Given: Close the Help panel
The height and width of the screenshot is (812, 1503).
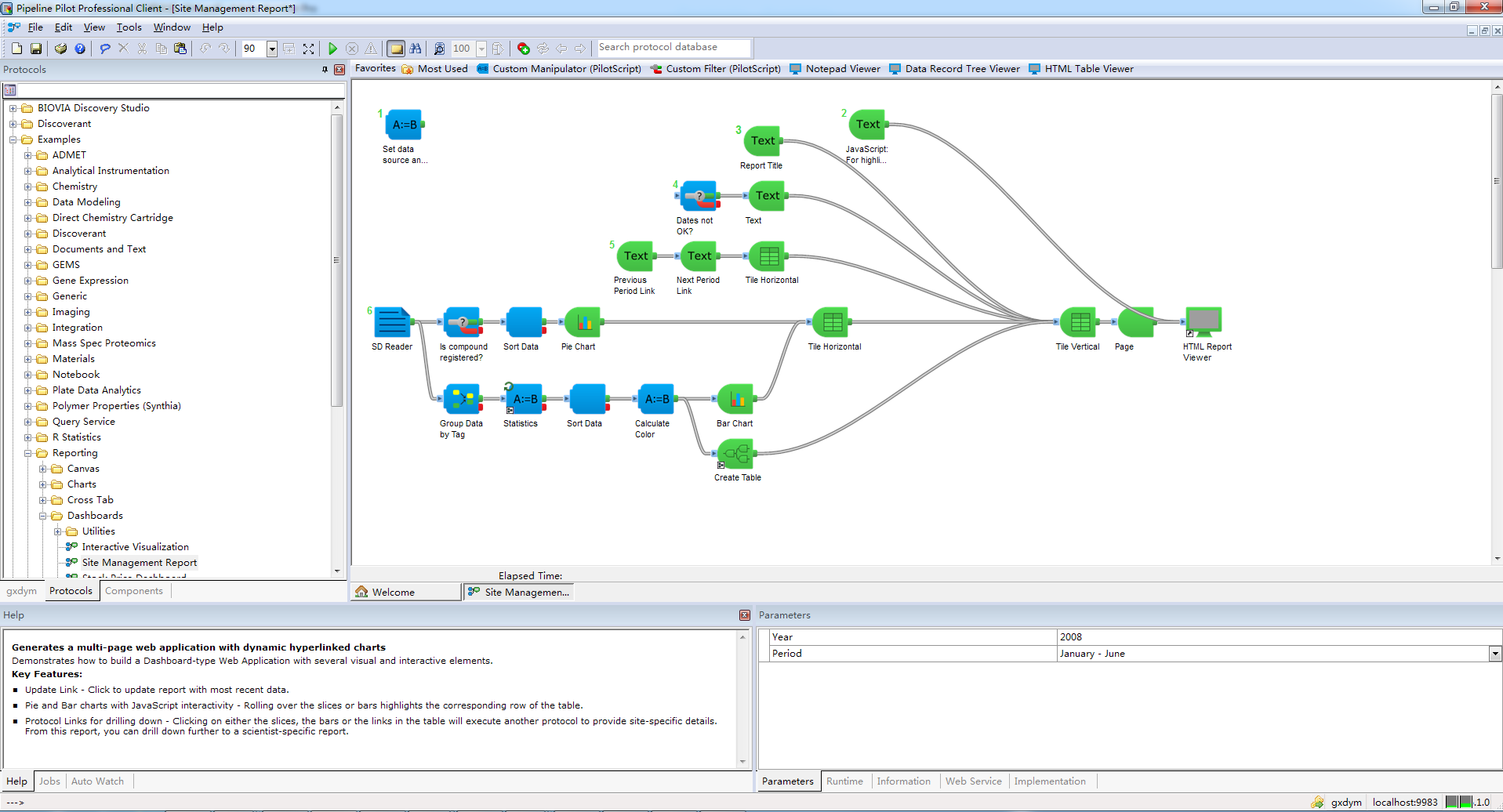Looking at the screenshot, I should click(x=745, y=615).
